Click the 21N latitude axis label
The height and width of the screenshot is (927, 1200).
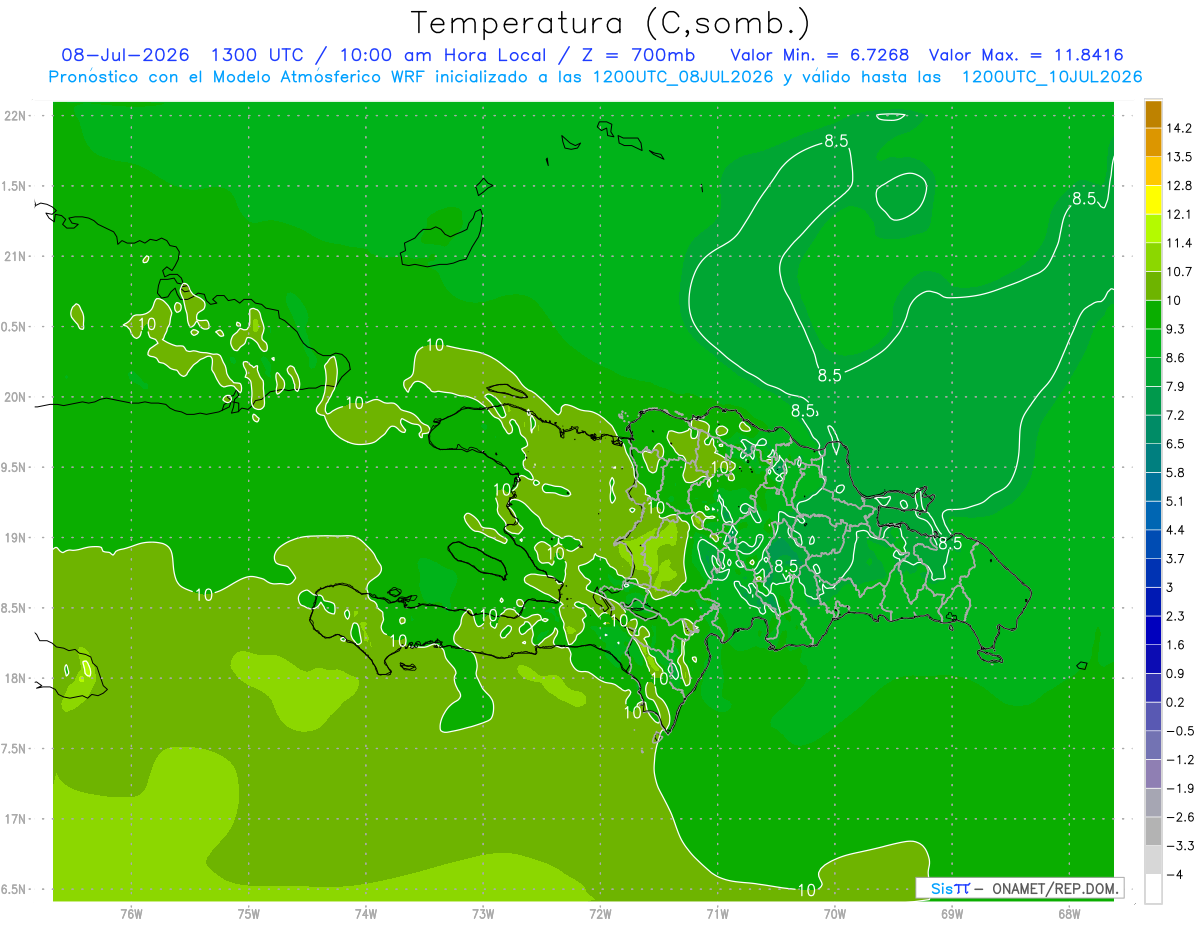click(15, 257)
